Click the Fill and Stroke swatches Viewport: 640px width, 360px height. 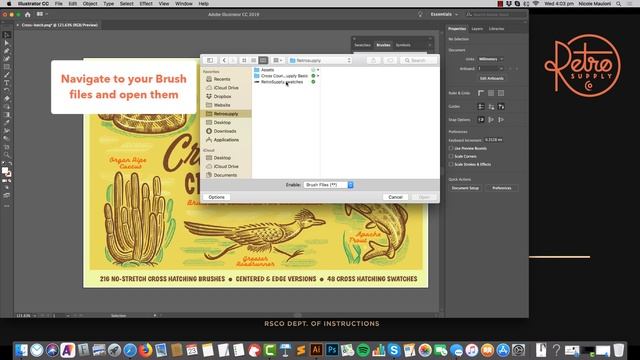(x=7, y=172)
